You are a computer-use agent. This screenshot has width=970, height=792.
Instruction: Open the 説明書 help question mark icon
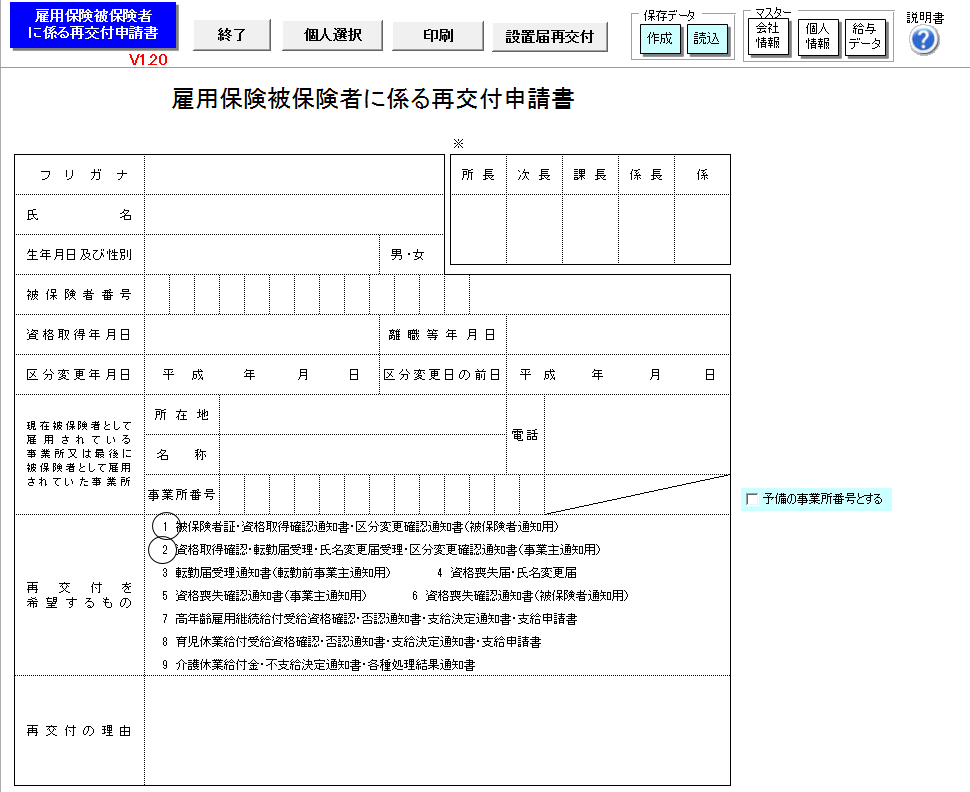[x=924, y=41]
